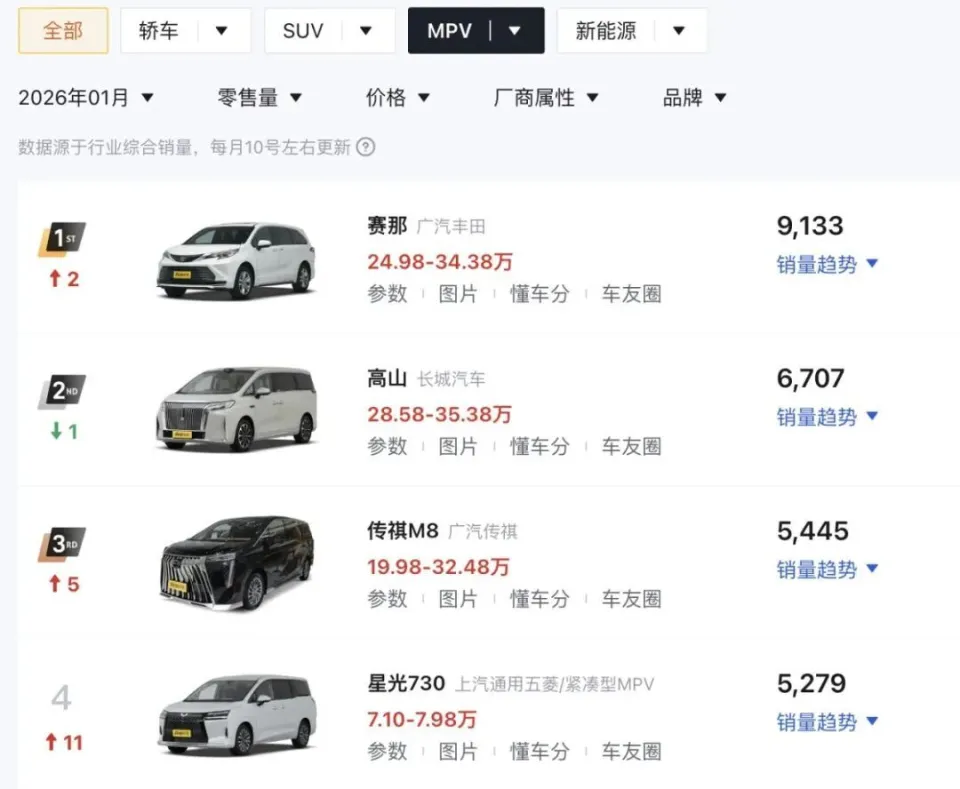This screenshot has height=789, width=960.
Task: Click the help question mark icon near data source text
Action: [367, 146]
